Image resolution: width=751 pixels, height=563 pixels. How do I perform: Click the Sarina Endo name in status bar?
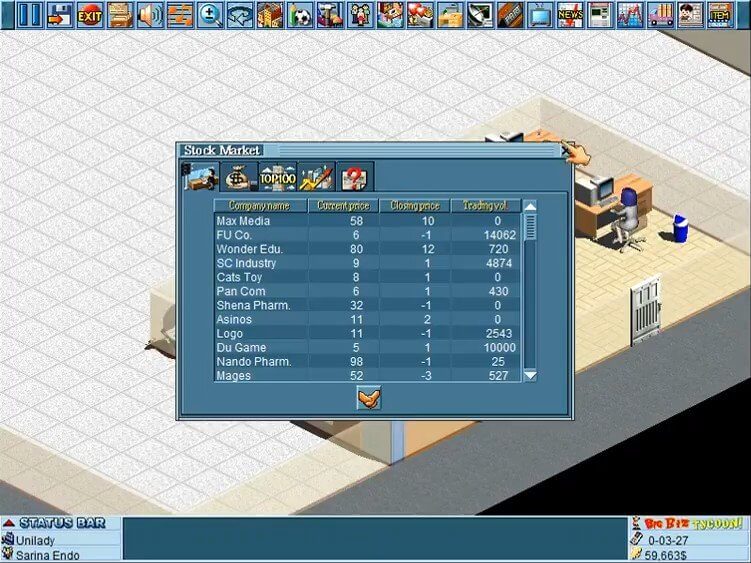pyautogui.click(x=47, y=556)
